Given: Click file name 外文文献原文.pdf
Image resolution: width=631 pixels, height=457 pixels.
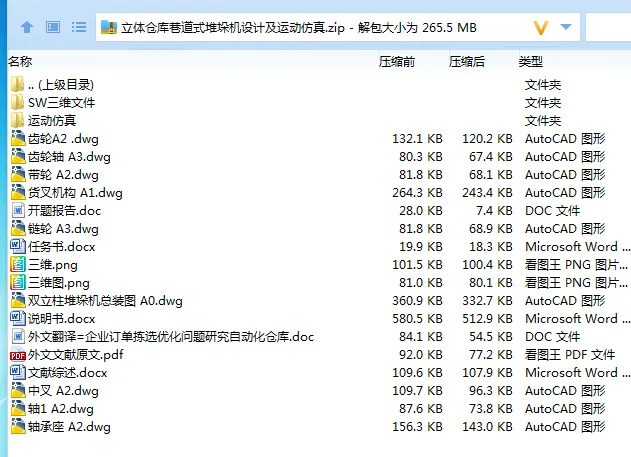Looking at the screenshot, I should click(76, 354).
